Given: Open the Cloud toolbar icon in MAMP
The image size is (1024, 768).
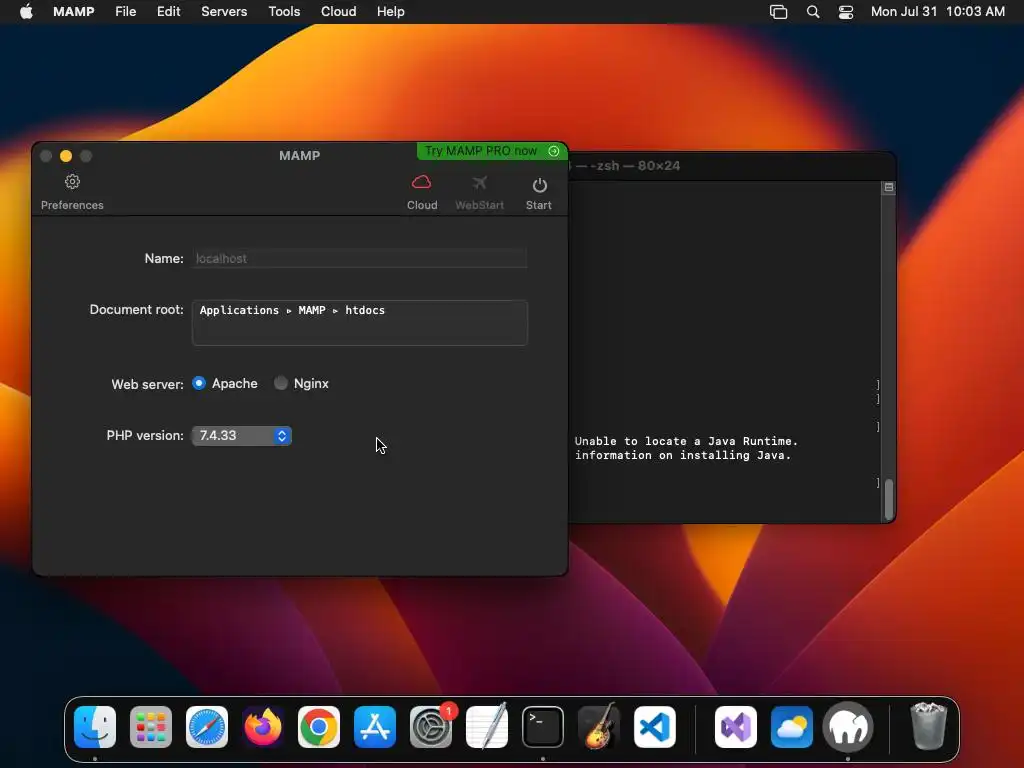Looking at the screenshot, I should pos(422,182).
